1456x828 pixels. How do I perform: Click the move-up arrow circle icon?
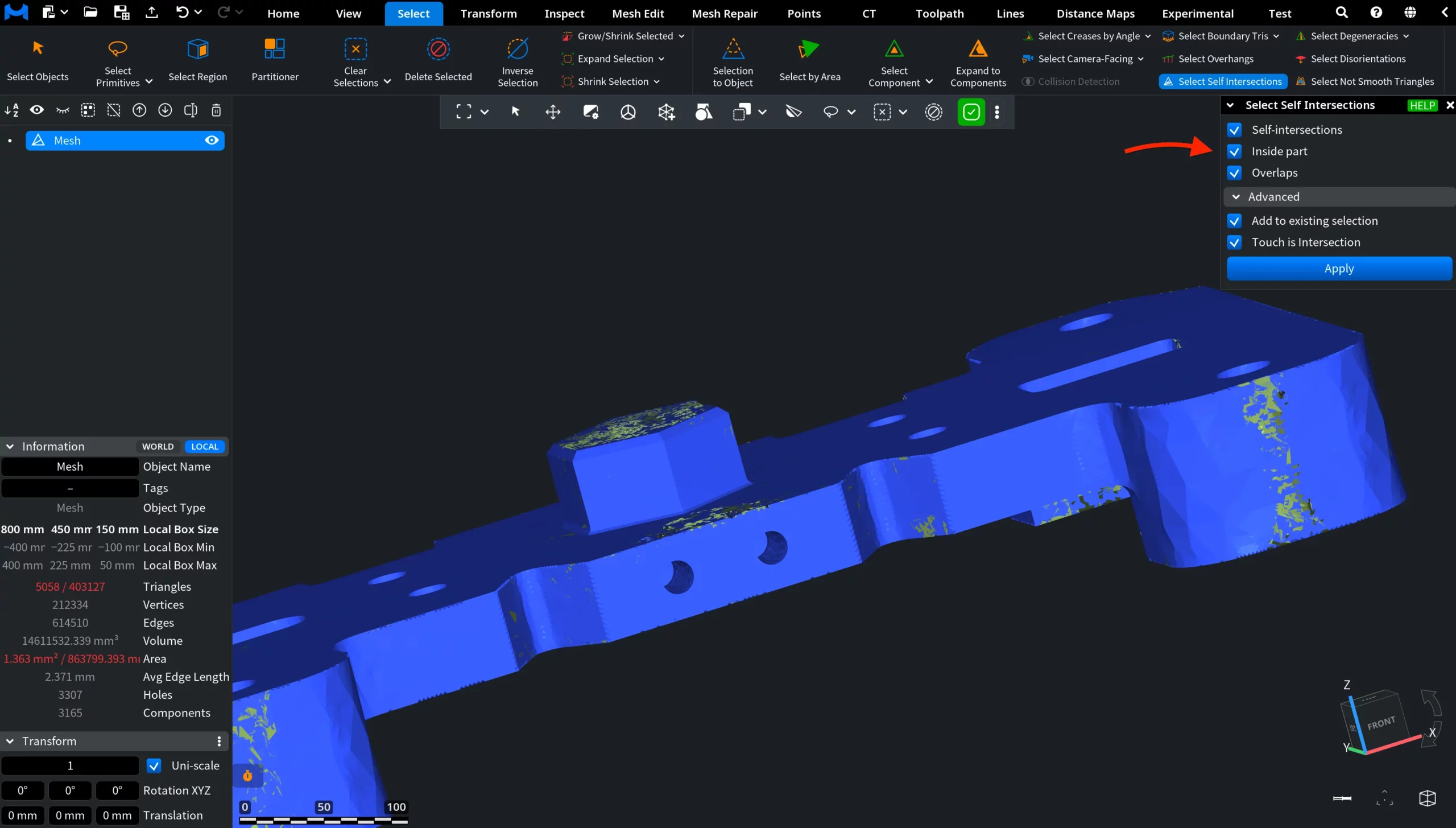139,110
